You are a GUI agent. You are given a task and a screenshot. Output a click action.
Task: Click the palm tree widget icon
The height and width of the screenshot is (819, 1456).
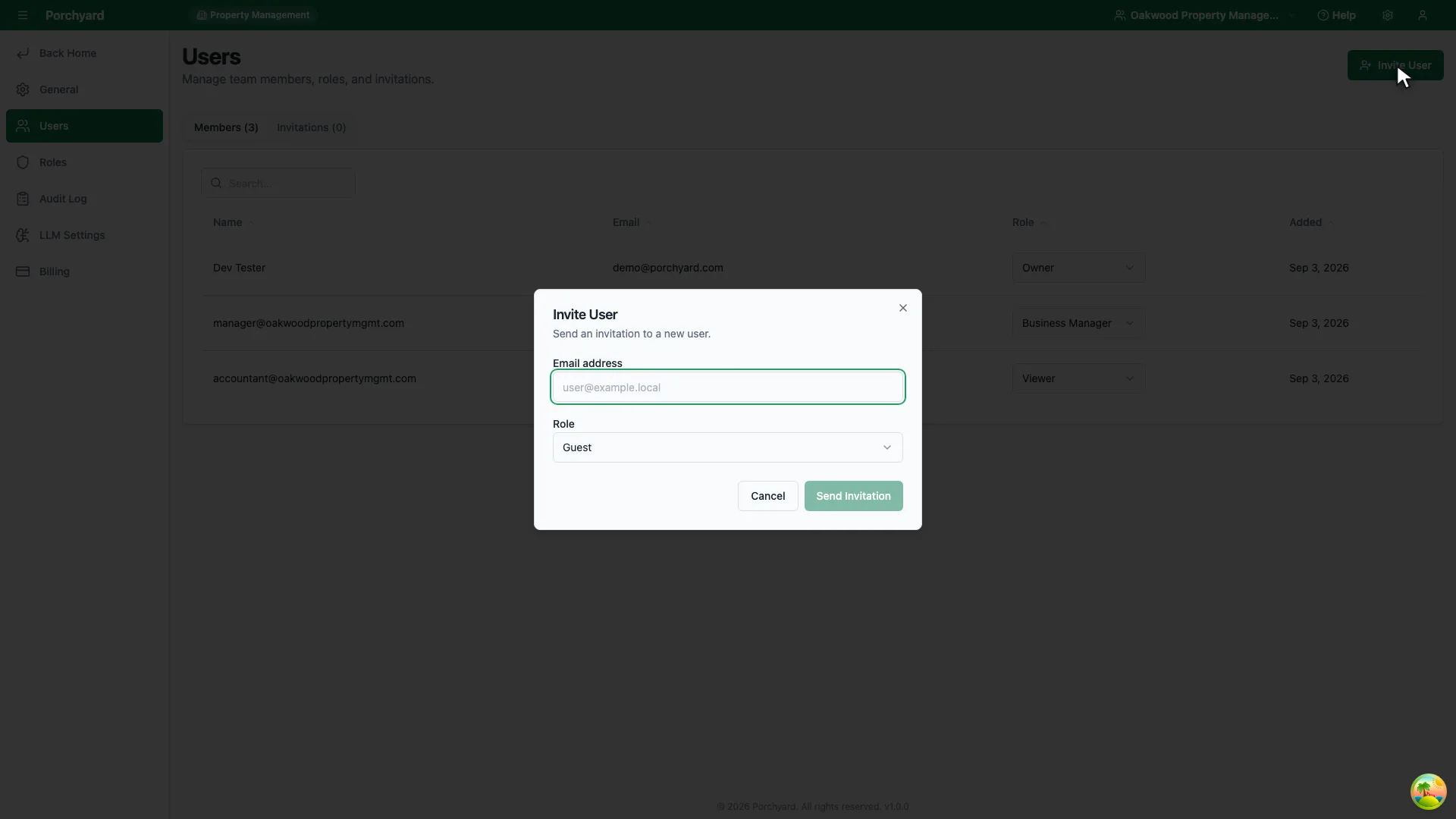[x=1428, y=792]
